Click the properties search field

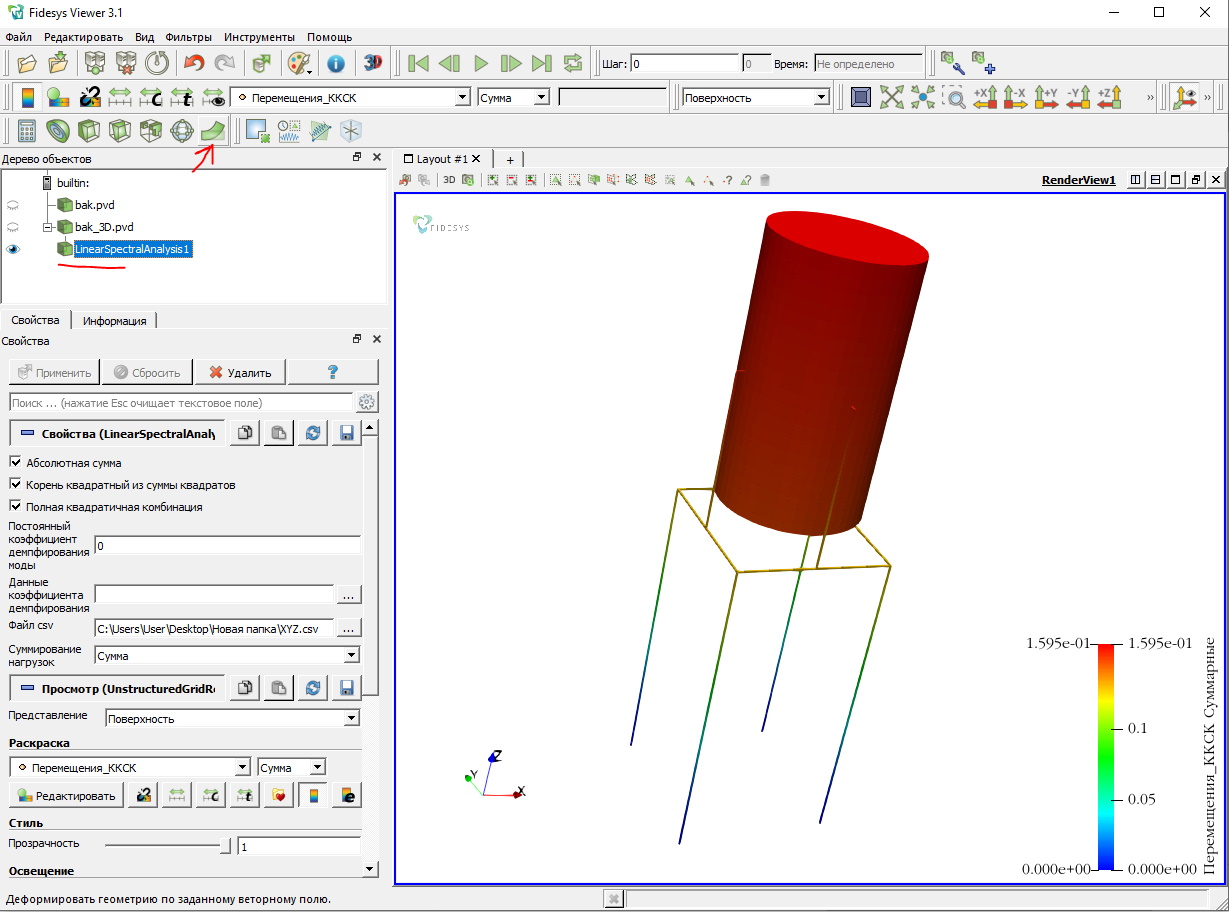coord(181,402)
